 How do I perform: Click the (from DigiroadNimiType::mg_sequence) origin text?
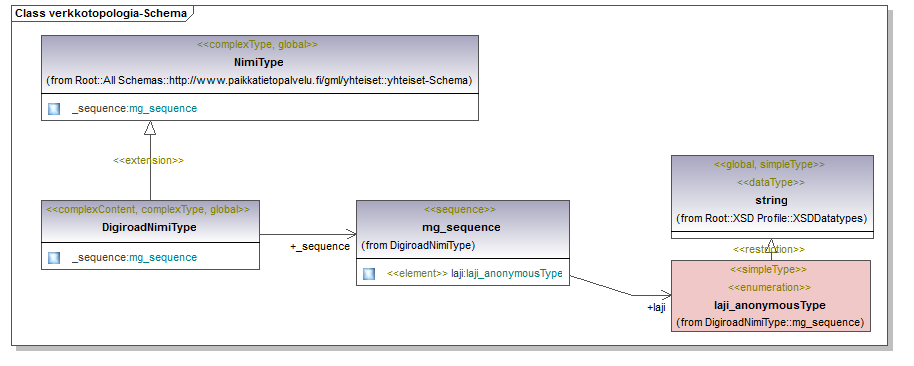pyautogui.click(x=770, y=322)
